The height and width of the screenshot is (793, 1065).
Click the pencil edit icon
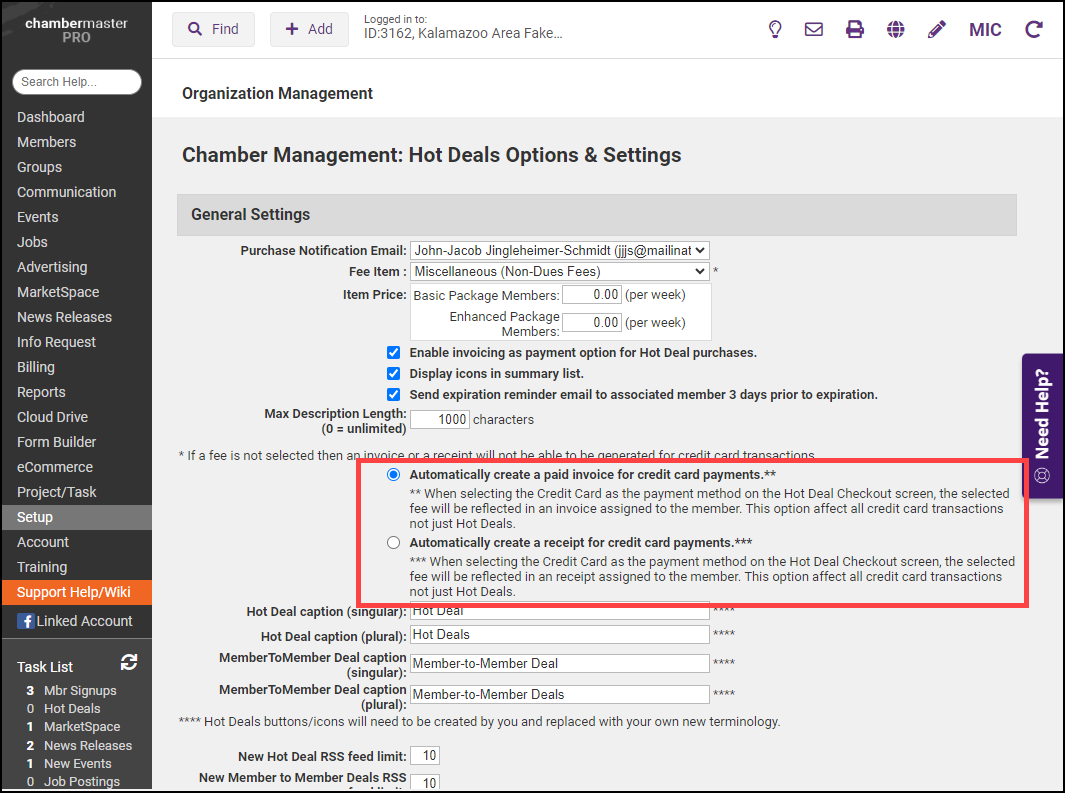point(937,29)
